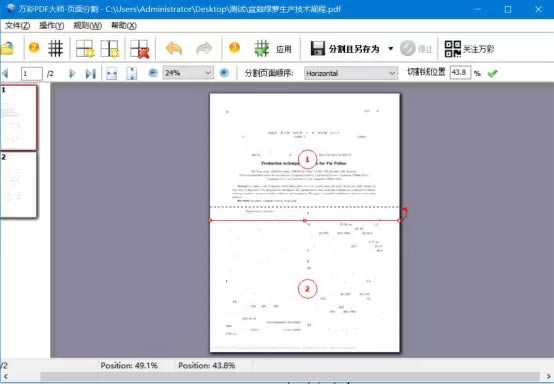Viewport: 554px width, 384px height.
Task: Click the QR code icon
Action: click(x=453, y=49)
